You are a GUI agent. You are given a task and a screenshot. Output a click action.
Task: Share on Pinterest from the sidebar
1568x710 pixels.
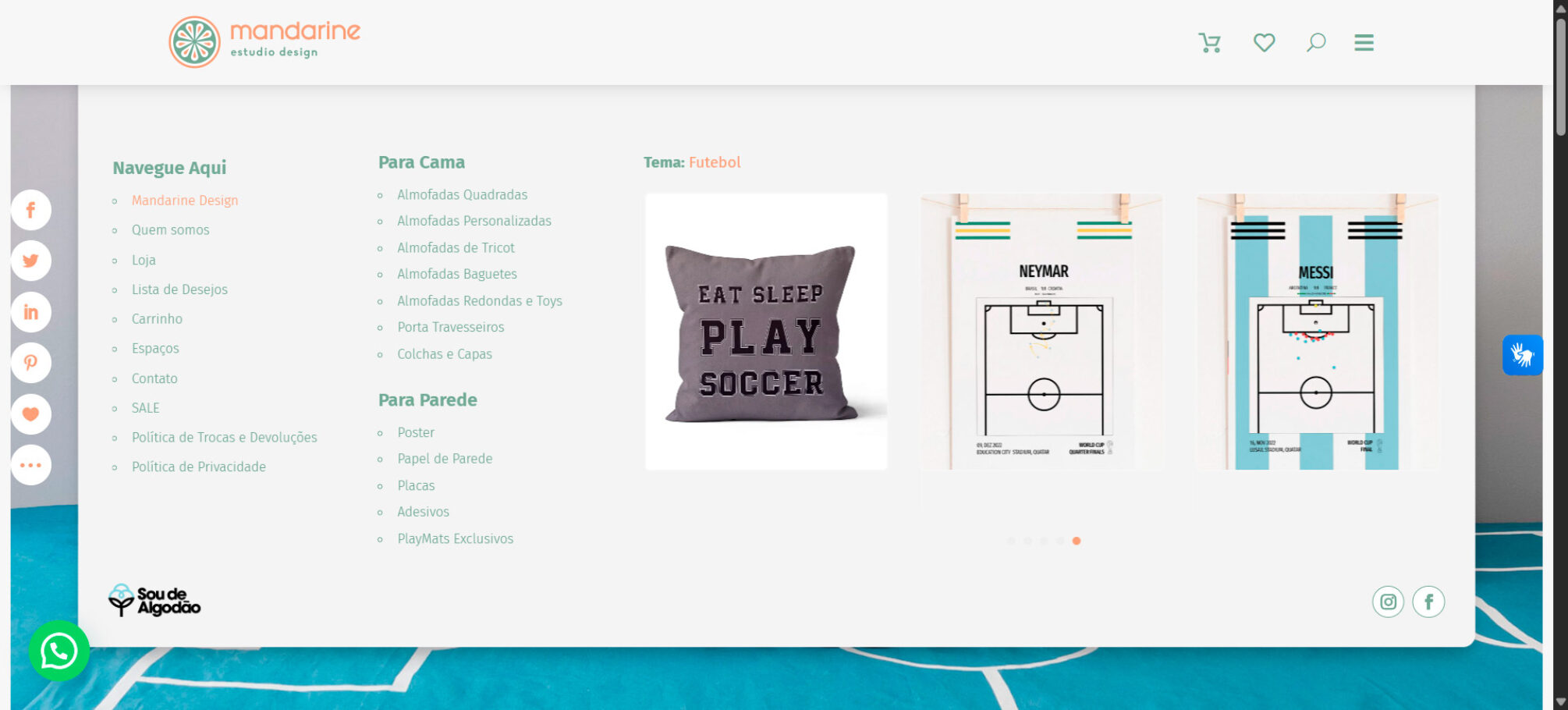[31, 363]
